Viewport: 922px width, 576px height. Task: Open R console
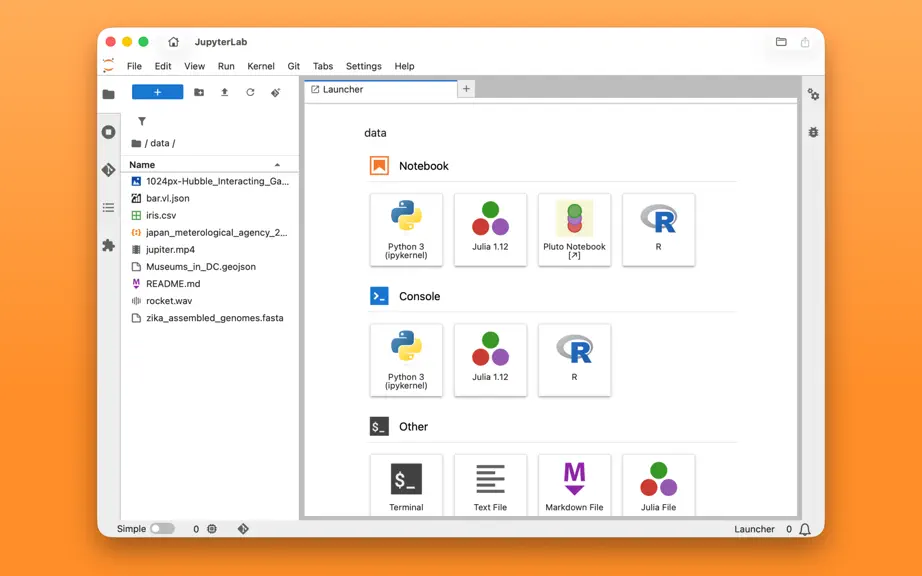pos(574,360)
